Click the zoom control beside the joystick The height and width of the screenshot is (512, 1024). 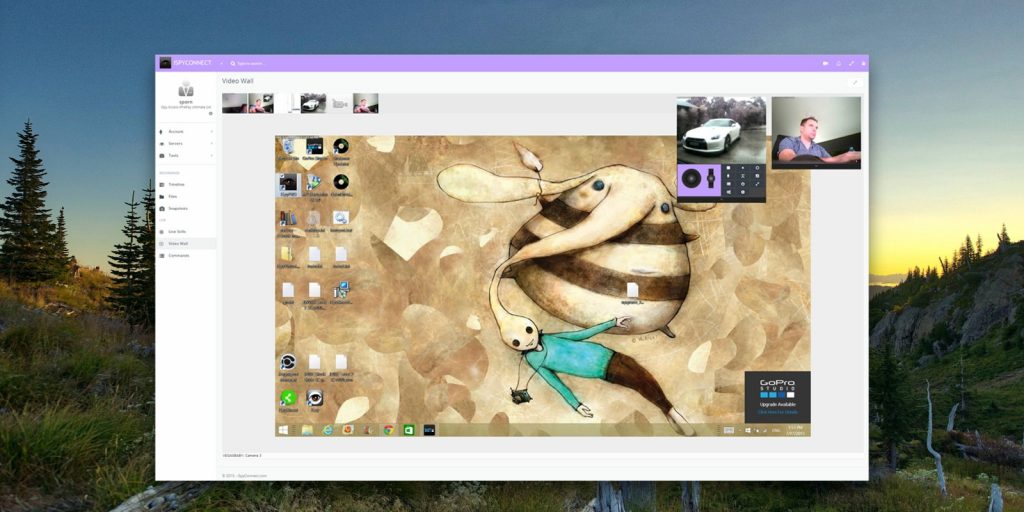coord(711,178)
